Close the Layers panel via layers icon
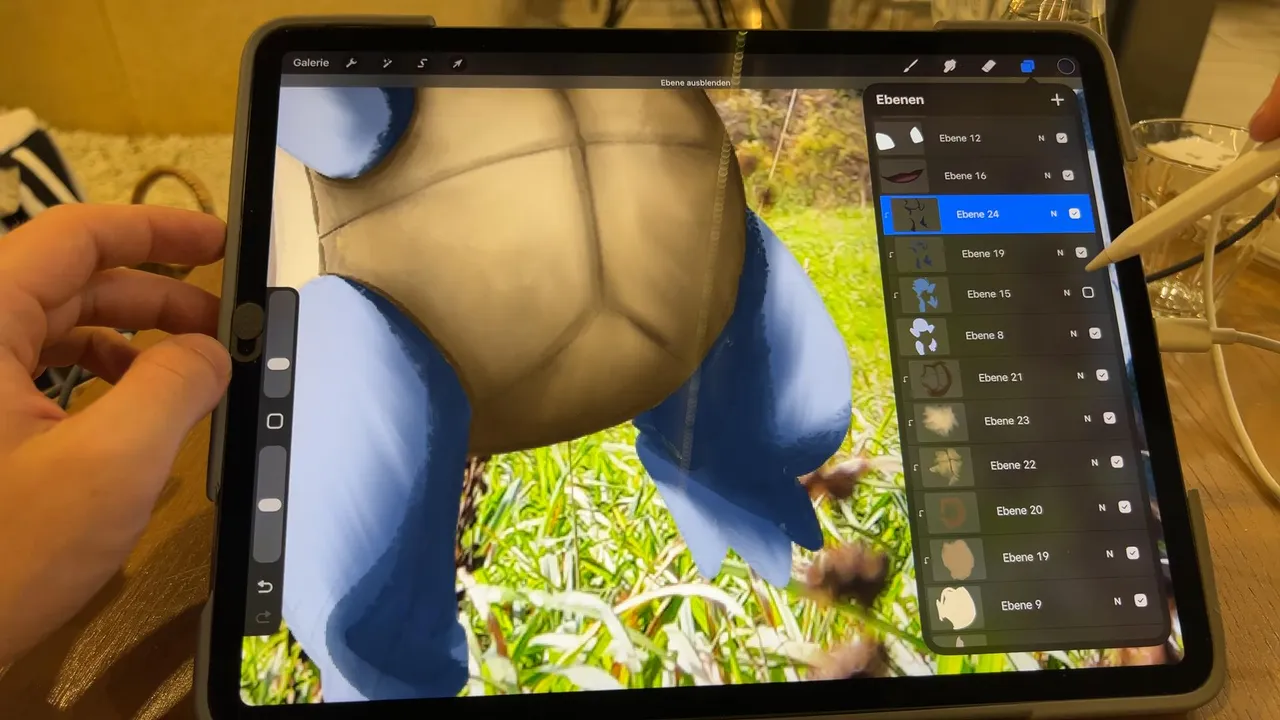The width and height of the screenshot is (1280, 720). [x=1027, y=66]
